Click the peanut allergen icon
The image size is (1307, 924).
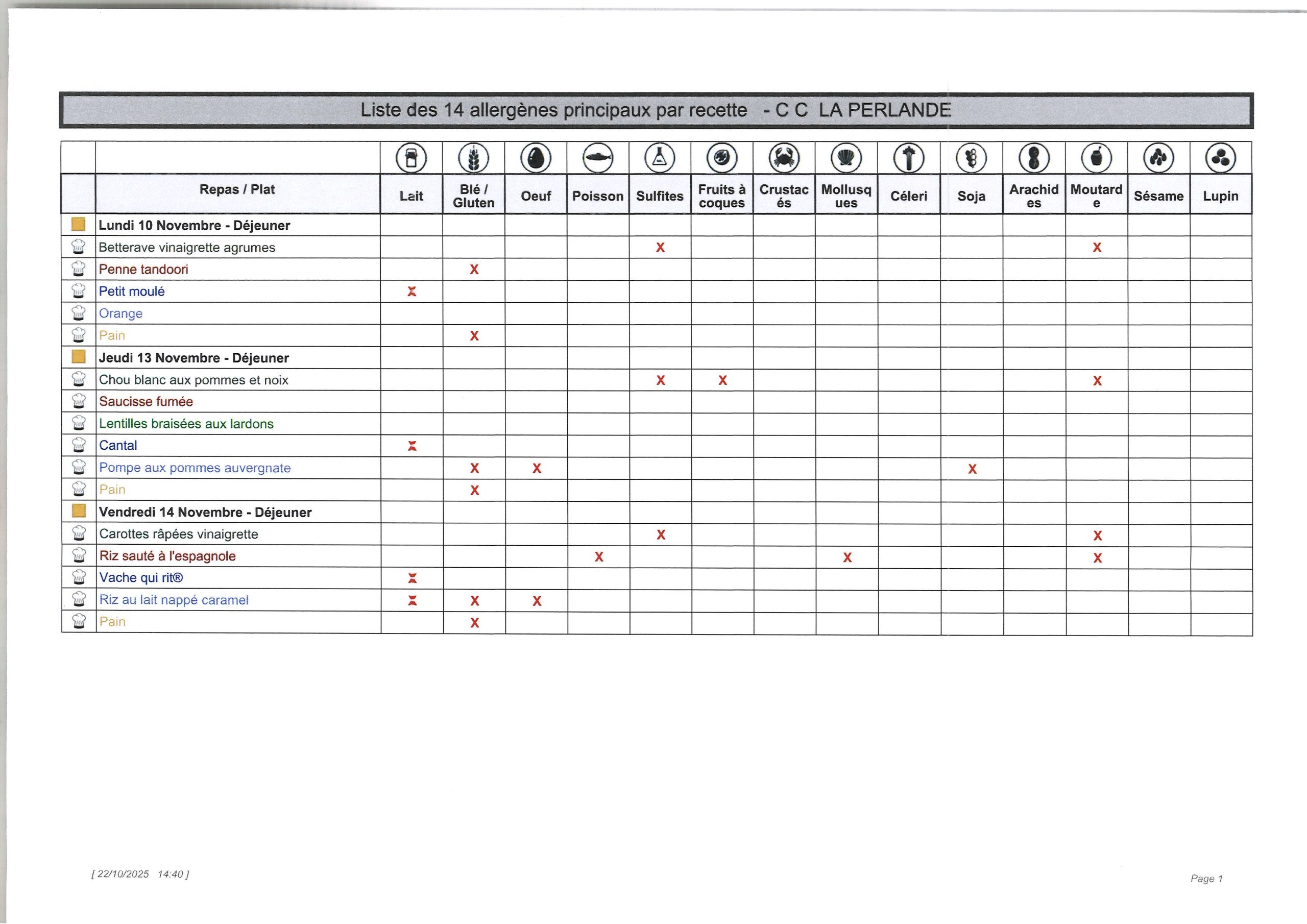tap(1034, 158)
